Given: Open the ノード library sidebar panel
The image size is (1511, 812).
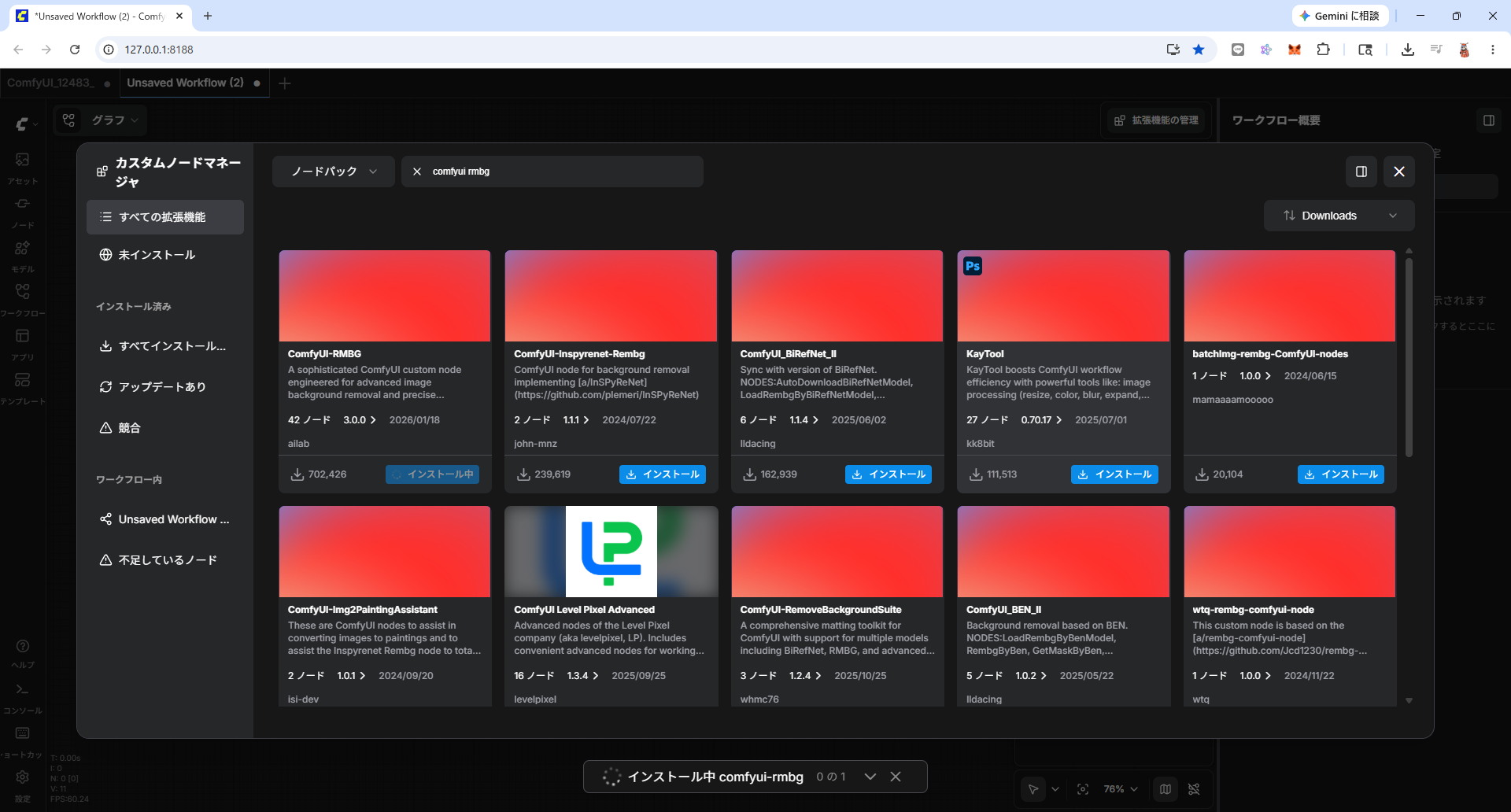Looking at the screenshot, I should (x=22, y=211).
